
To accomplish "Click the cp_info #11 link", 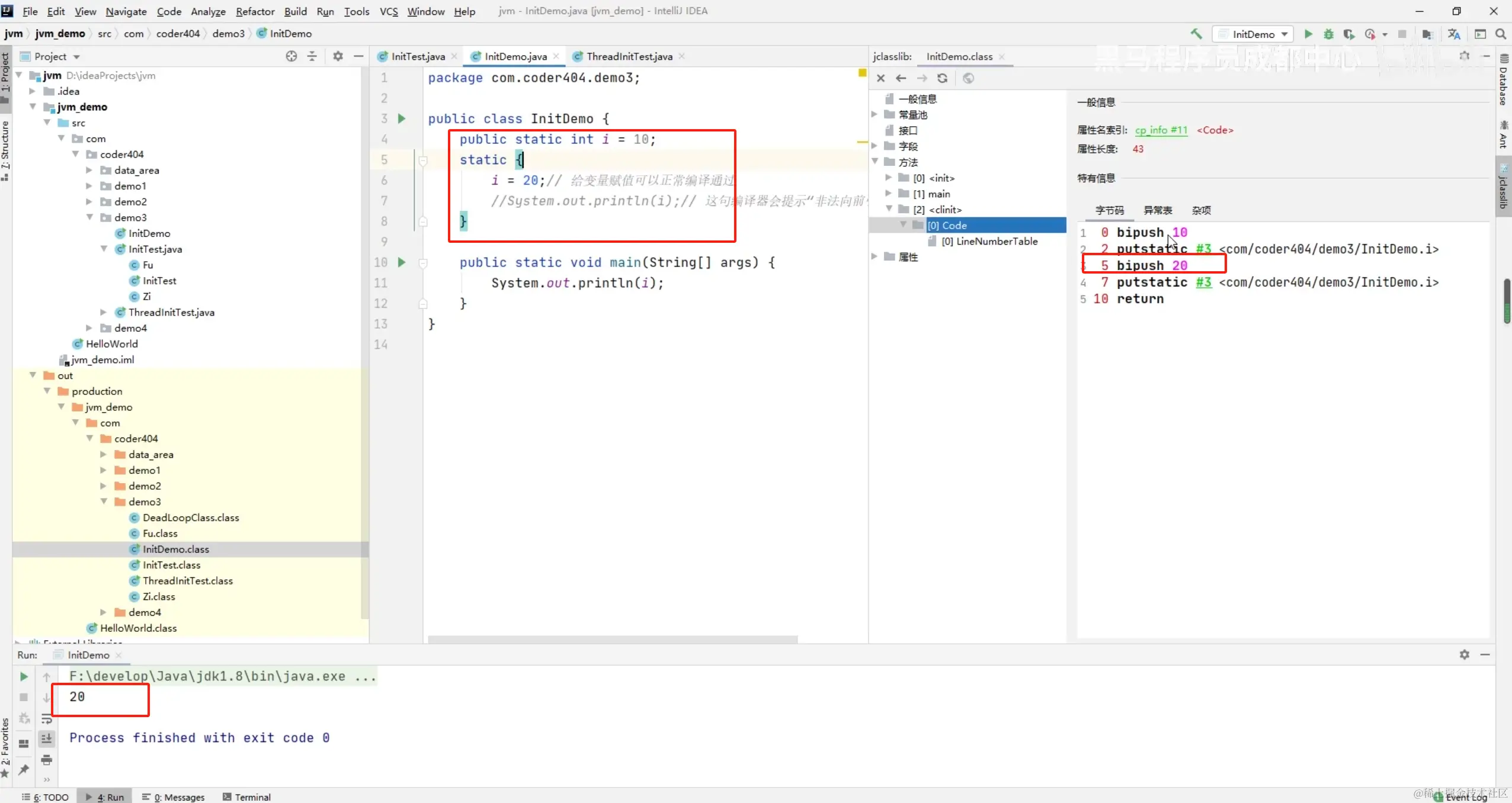I will point(1161,130).
